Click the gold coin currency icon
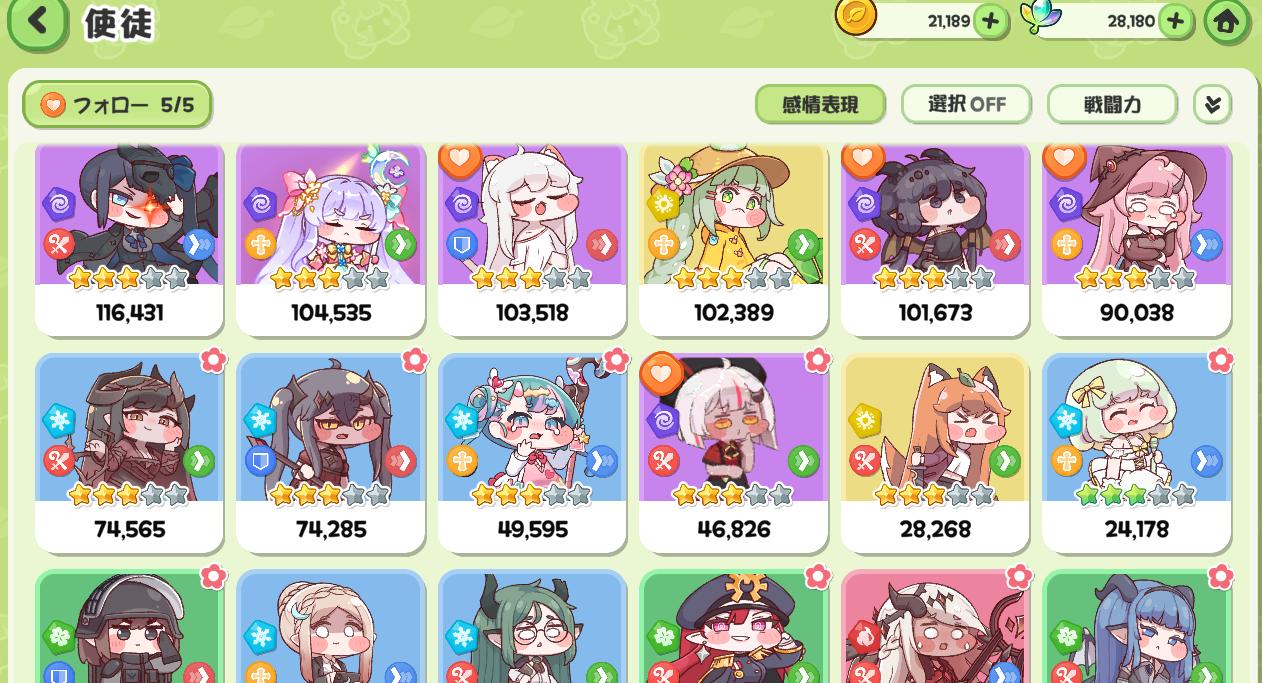Viewport: 1262px width, 683px height. (x=855, y=17)
